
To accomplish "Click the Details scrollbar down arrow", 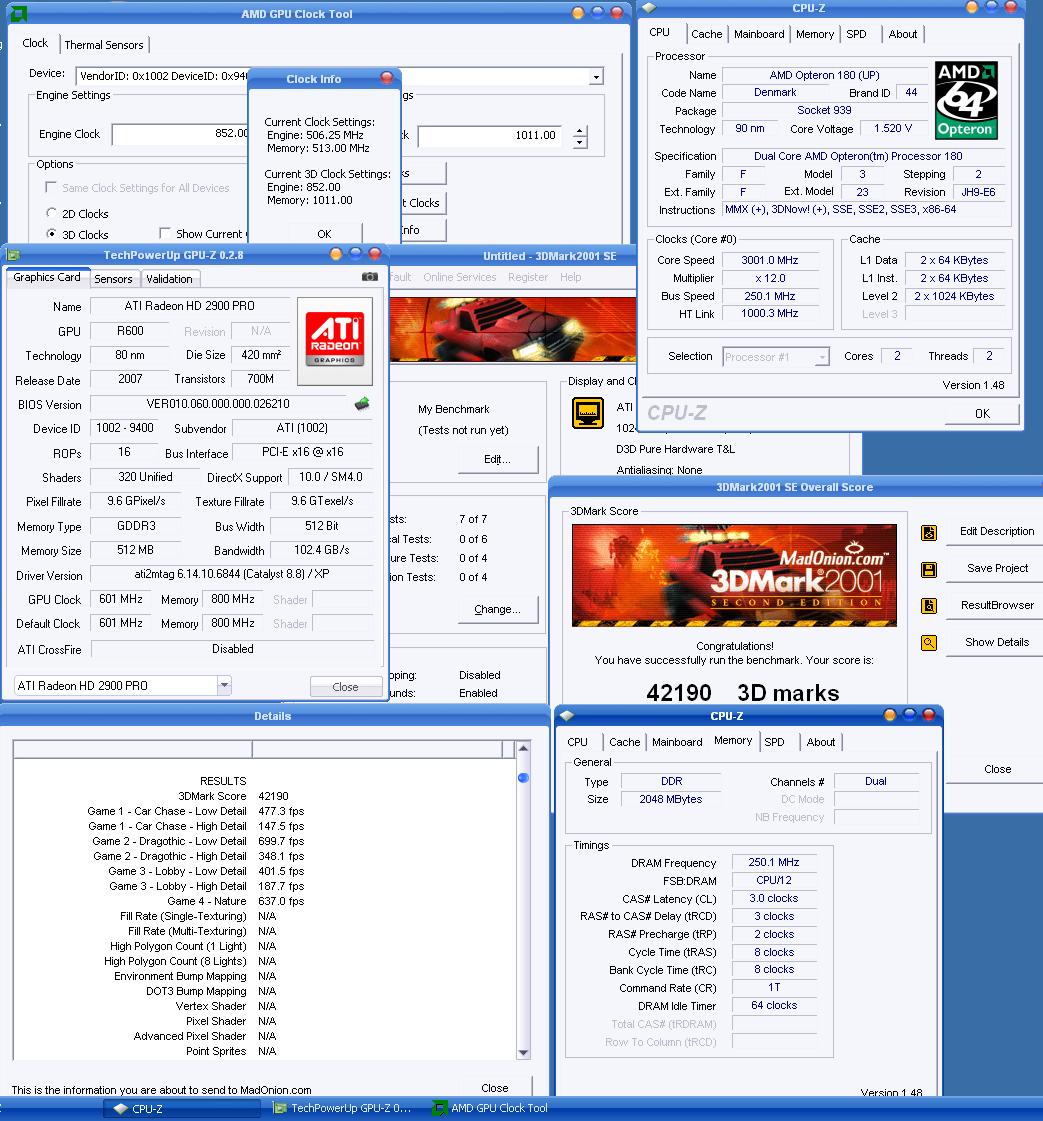I will pos(523,1052).
